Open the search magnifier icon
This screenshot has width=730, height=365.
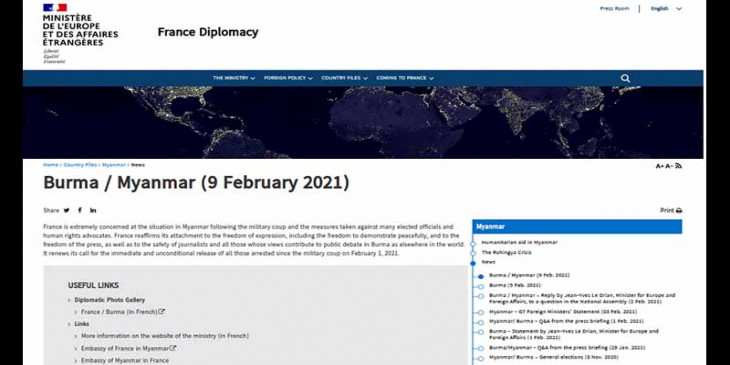[x=625, y=78]
